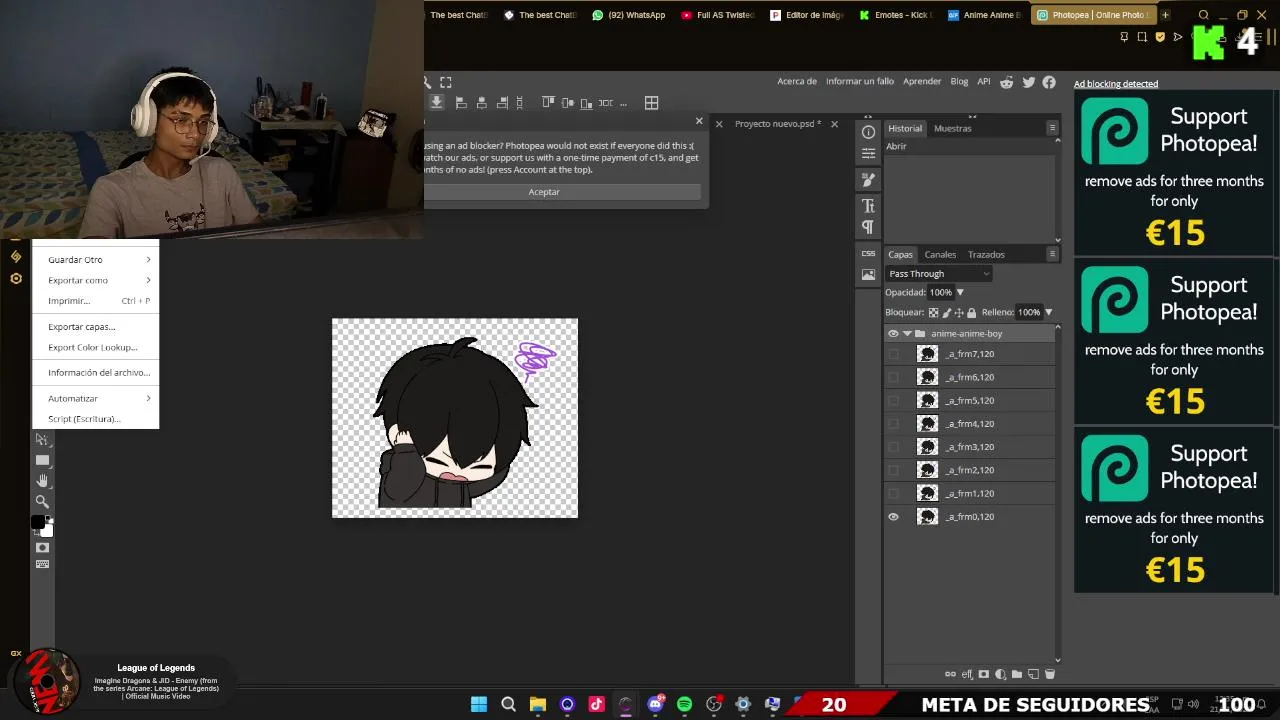Image resolution: width=1280 pixels, height=720 pixels.
Task: Switch to the Muestras tab
Action: pos(952,128)
